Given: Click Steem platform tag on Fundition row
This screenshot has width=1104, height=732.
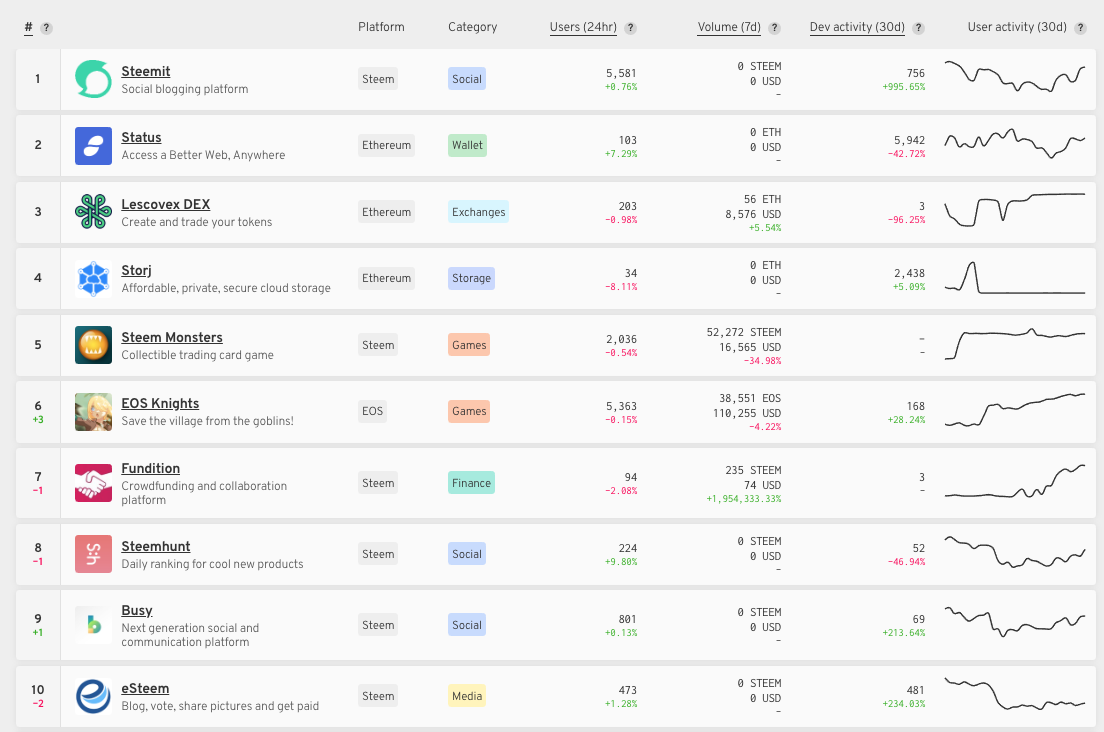Looking at the screenshot, I should [x=378, y=483].
